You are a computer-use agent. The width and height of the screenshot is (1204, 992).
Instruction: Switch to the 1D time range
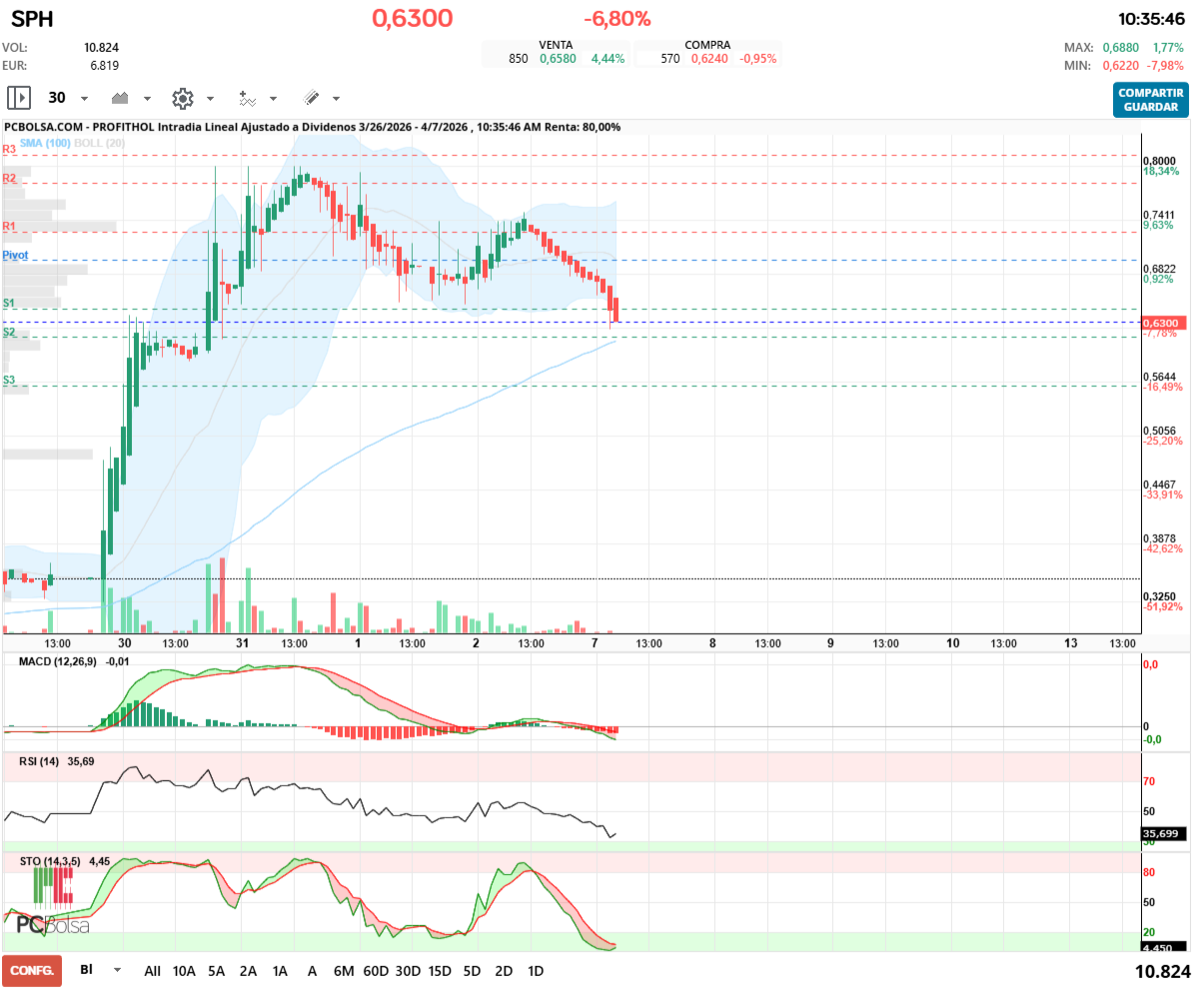click(536, 971)
